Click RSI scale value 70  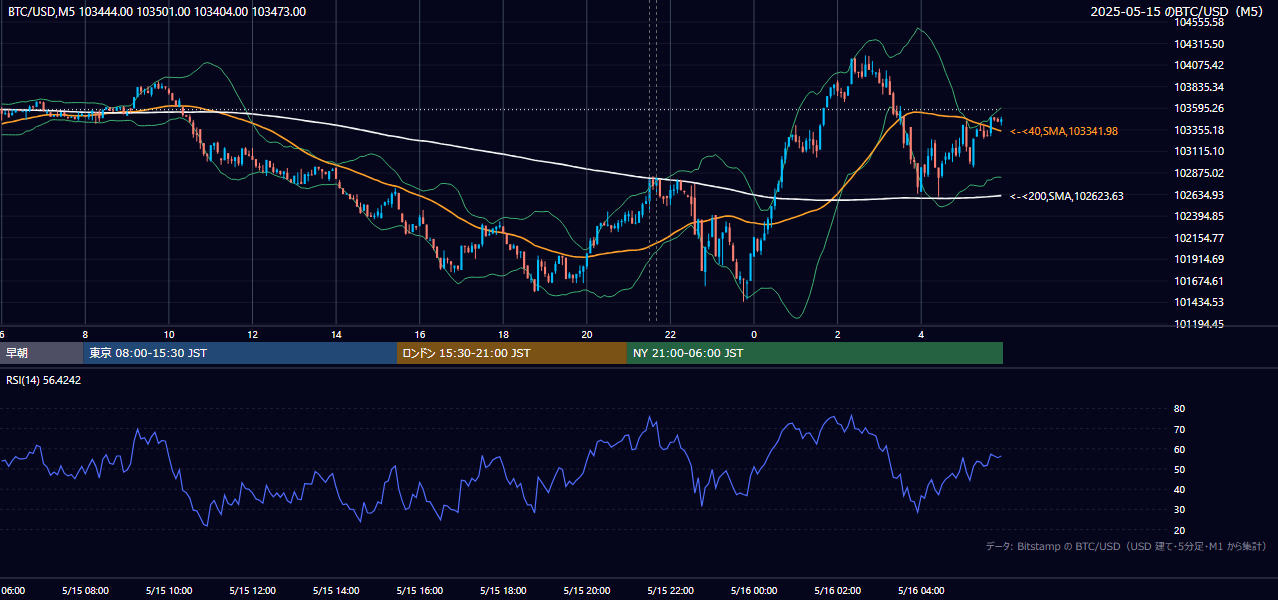coord(1180,429)
